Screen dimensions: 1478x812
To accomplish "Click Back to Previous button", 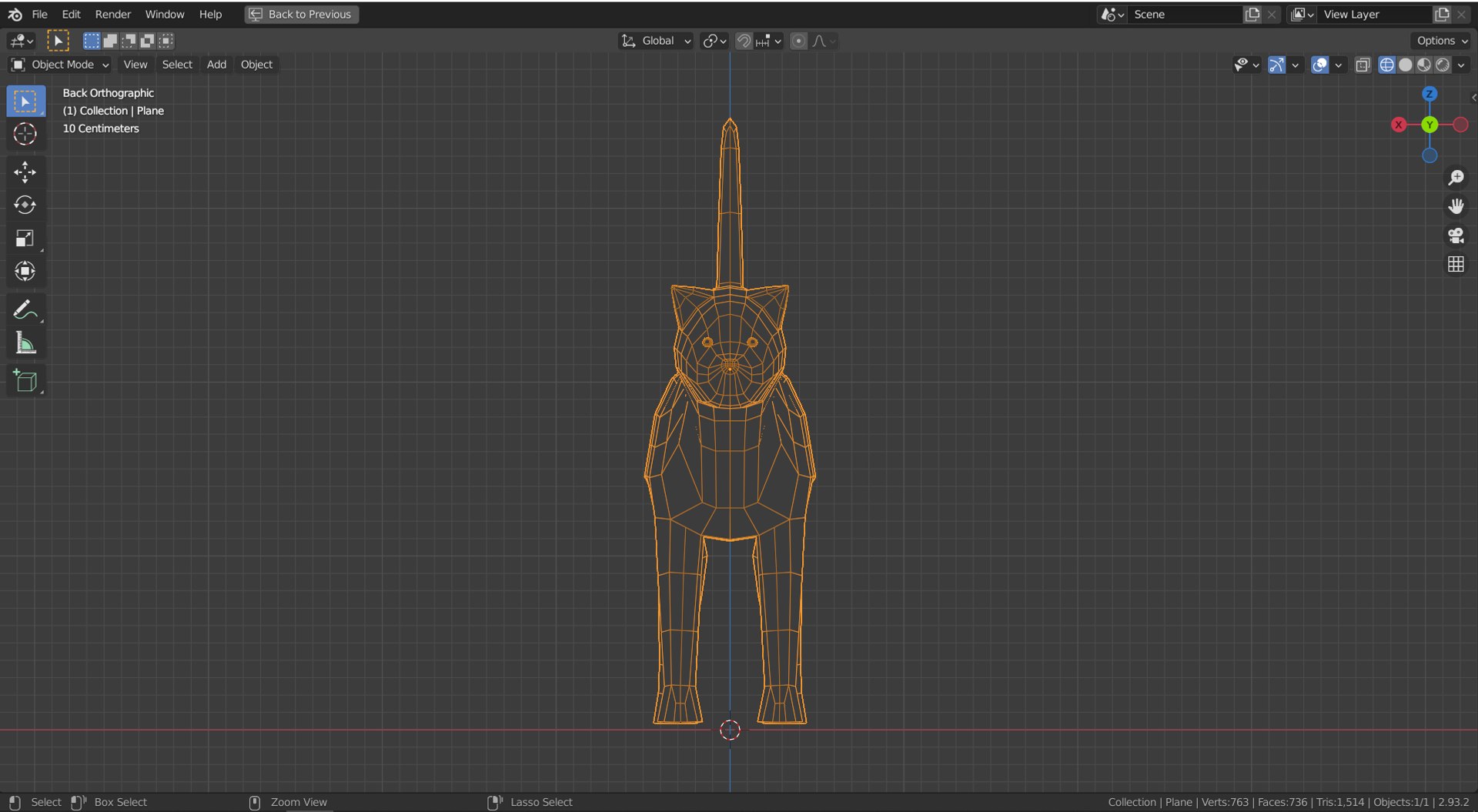I will [301, 14].
